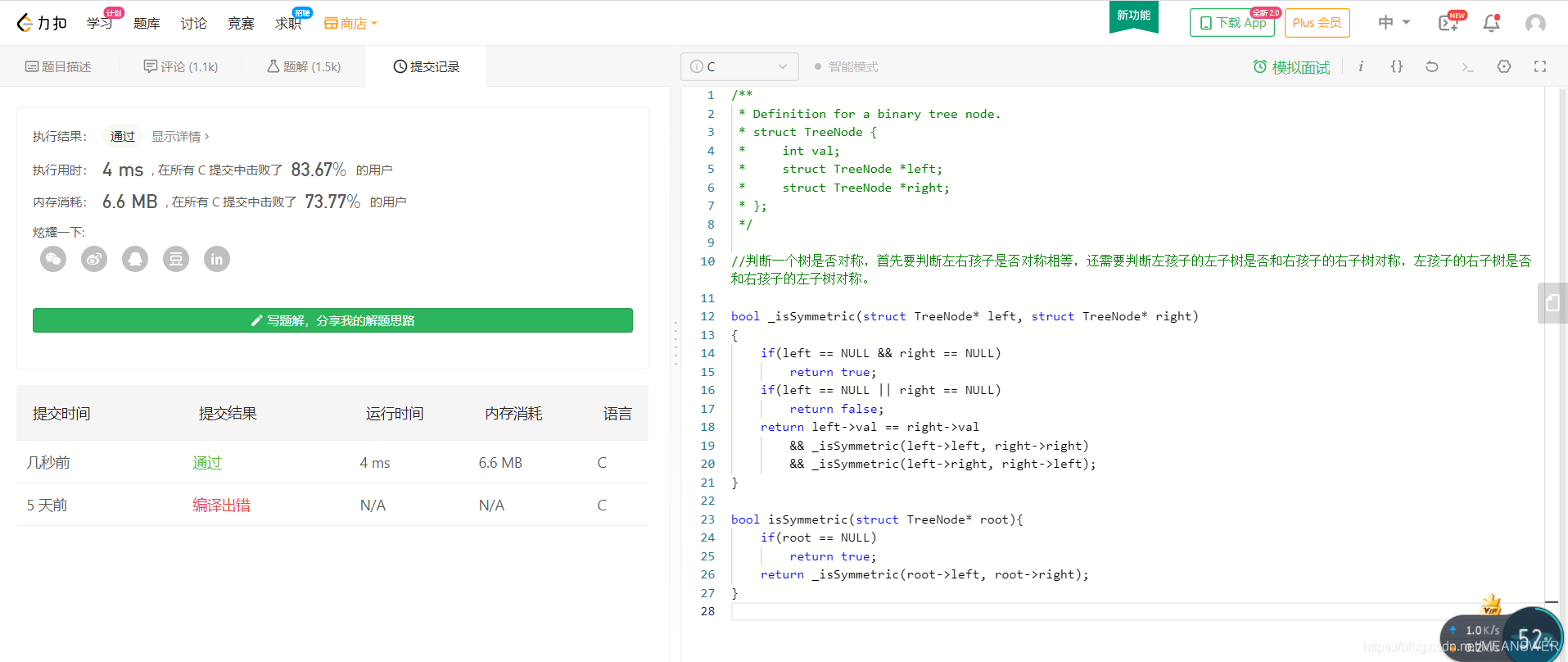
Task: Select the 提交记录 tab
Action: [x=427, y=66]
